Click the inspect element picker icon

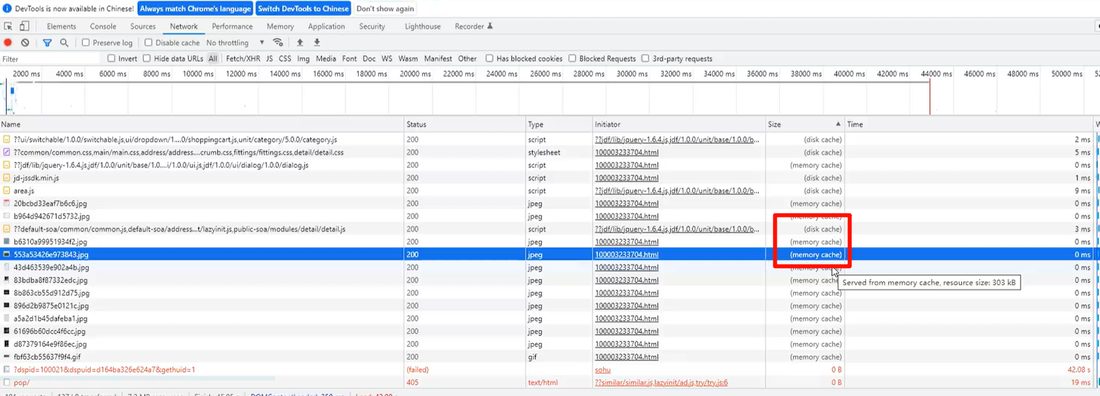coord(8,27)
